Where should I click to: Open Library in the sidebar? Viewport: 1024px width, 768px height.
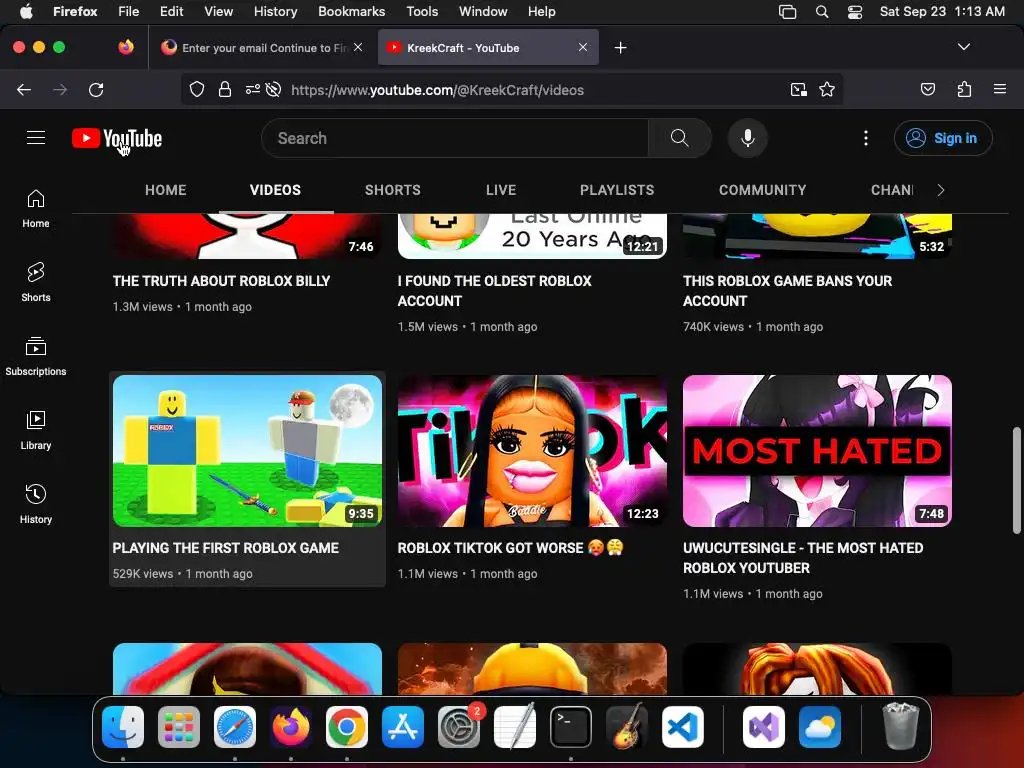pos(36,430)
